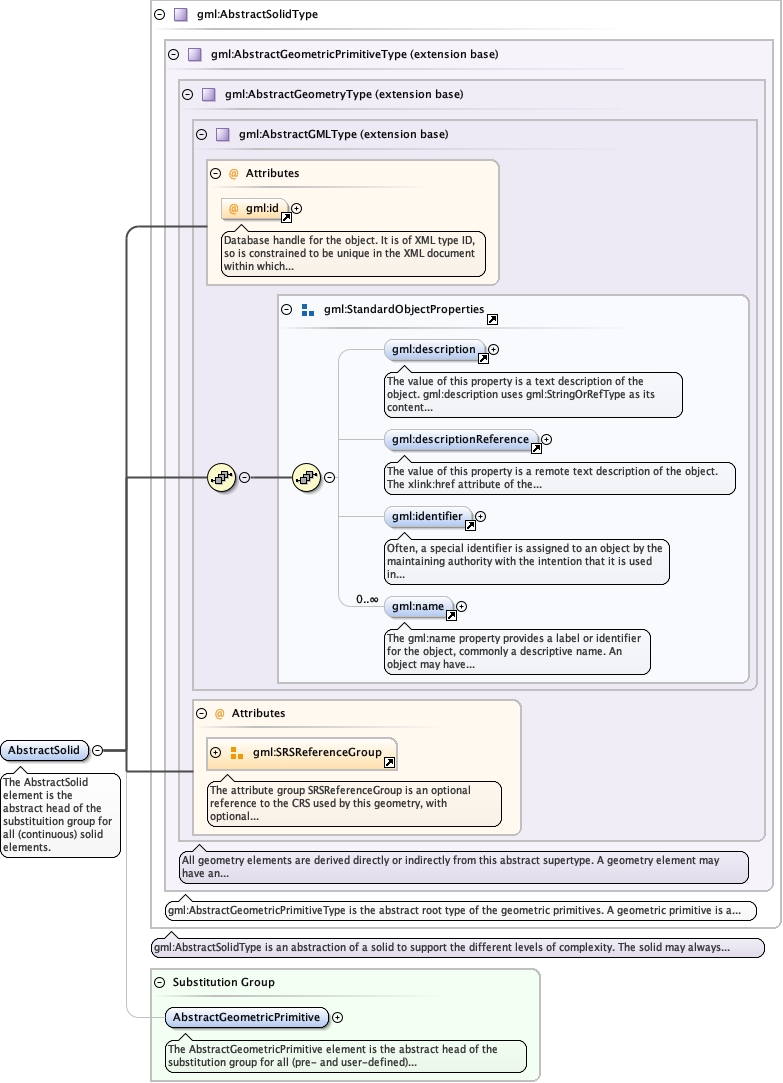Collapse the gml:AbstractSolidType box
Screen dimensions: 783x1083
[159, 15]
